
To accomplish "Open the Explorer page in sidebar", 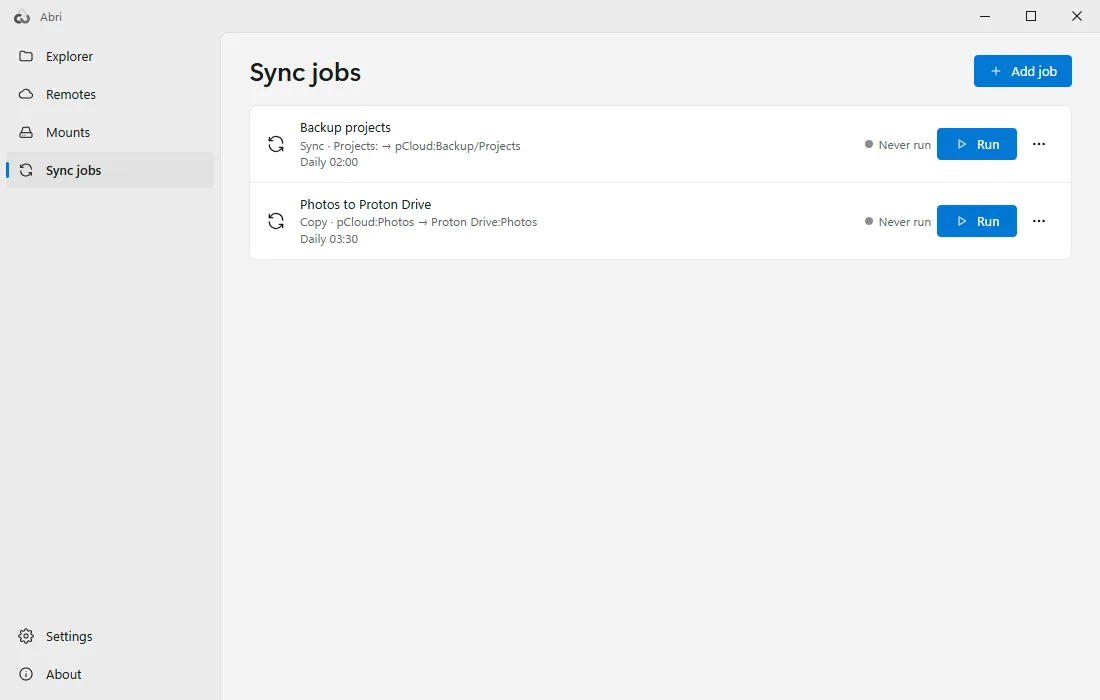I will 109,56.
